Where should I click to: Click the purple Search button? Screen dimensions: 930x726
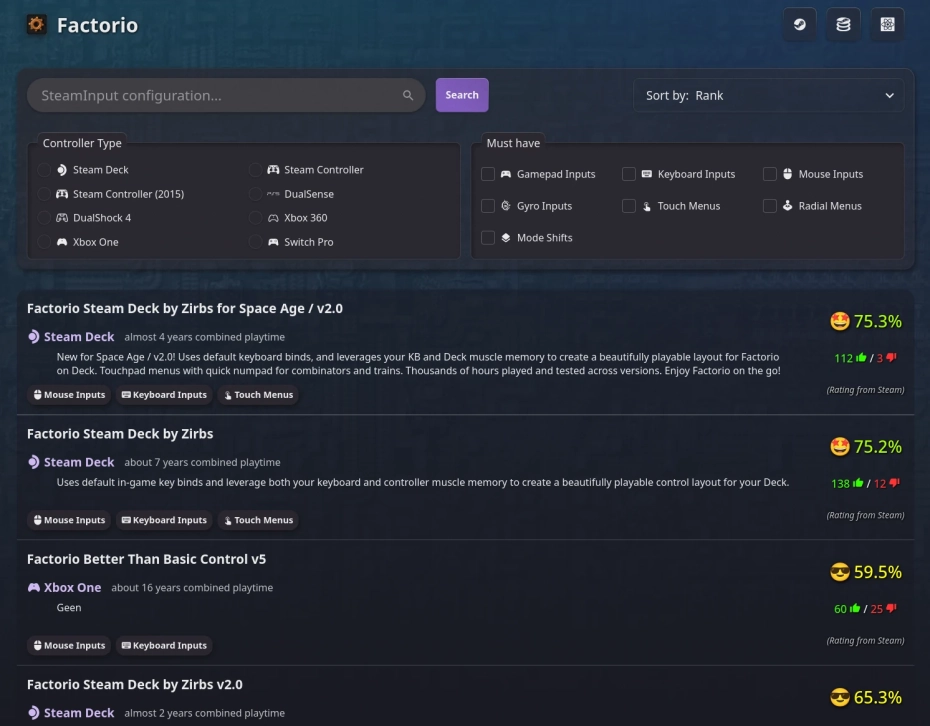(x=462, y=95)
